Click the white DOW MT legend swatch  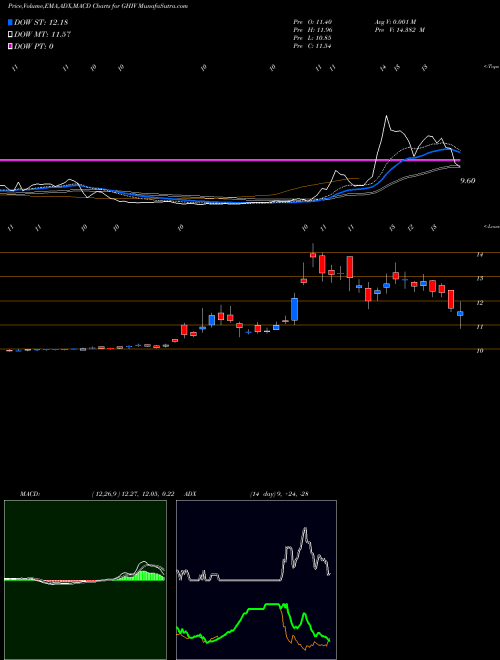pyautogui.click(x=10, y=35)
